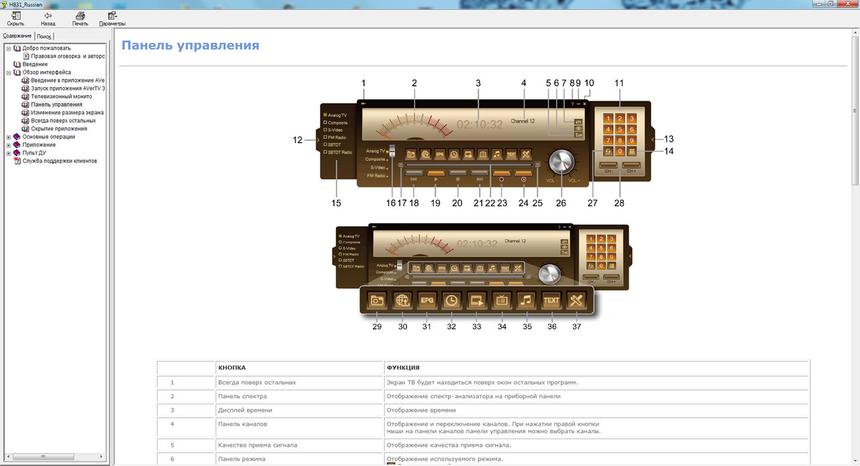The width and height of the screenshot is (860, 466).
Task: Collapse the Добро пожаловать tree node
Action: click(x=9, y=48)
